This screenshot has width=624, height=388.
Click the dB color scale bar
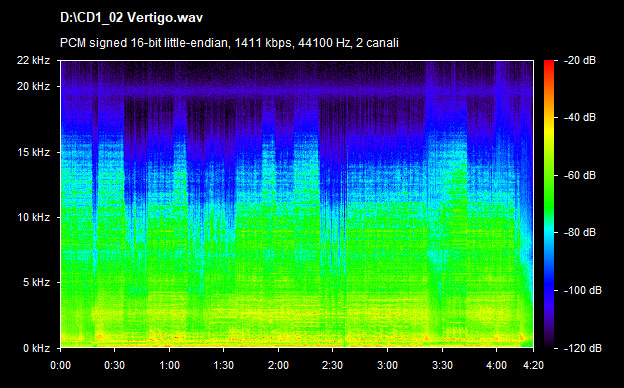click(549, 205)
